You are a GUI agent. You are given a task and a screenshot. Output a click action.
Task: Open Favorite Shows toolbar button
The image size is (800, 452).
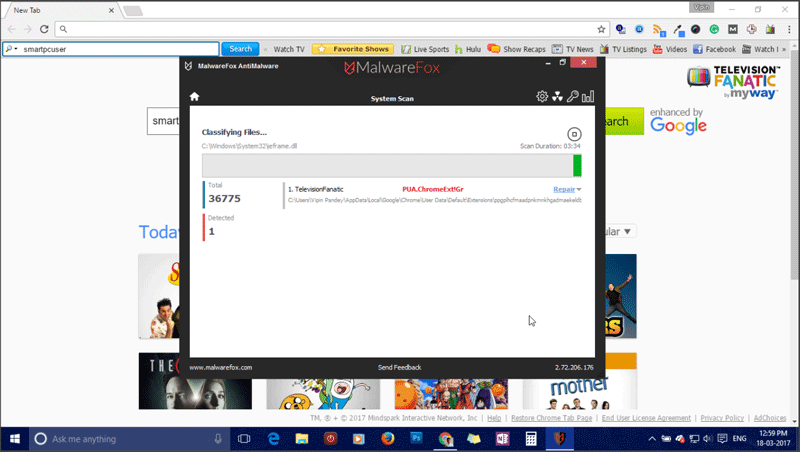[353, 49]
